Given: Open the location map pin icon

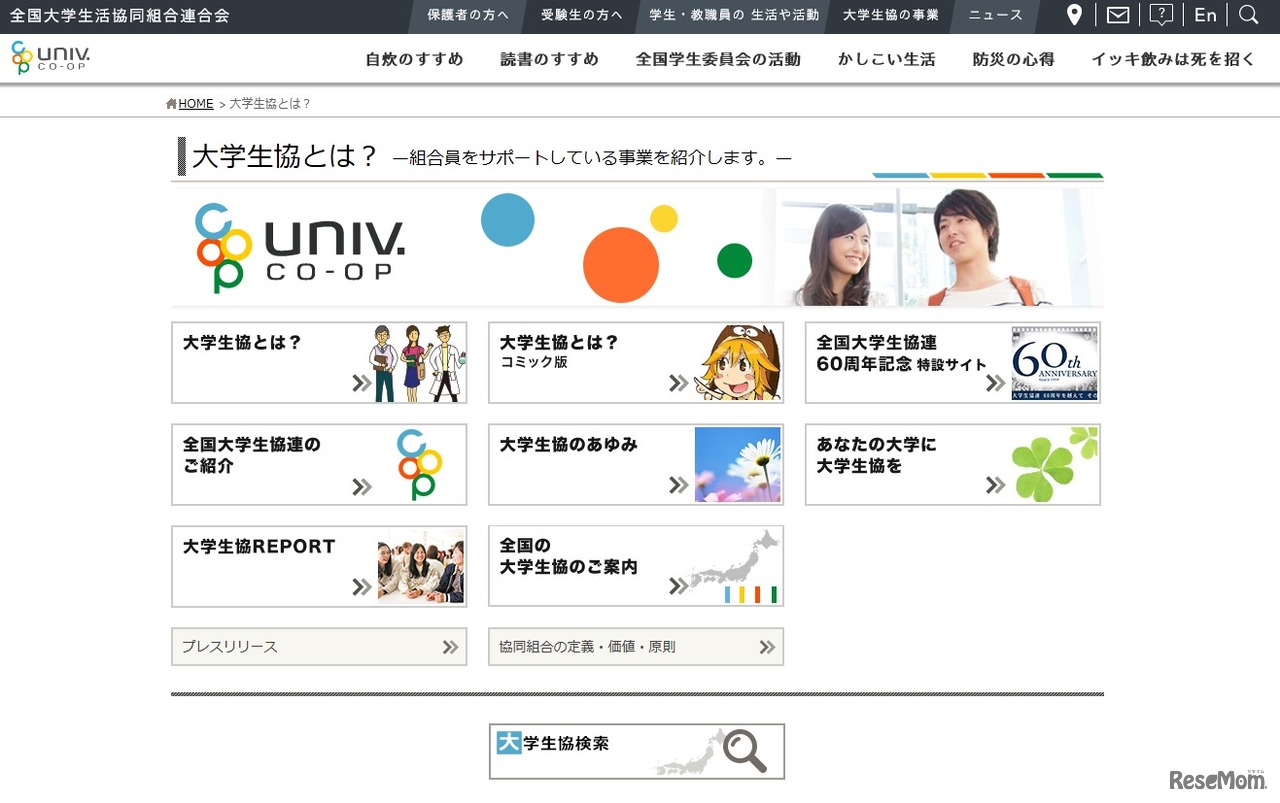Looking at the screenshot, I should [1074, 15].
